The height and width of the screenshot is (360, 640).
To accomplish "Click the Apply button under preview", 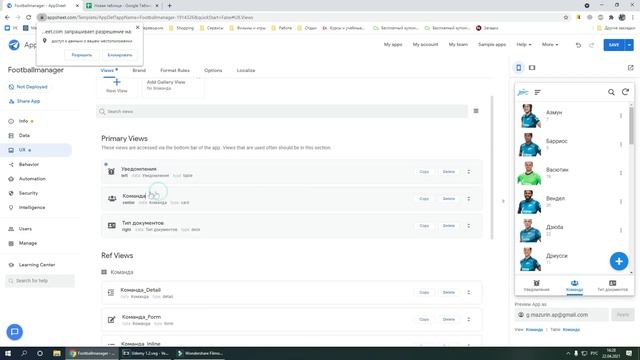I will pos(622,315).
